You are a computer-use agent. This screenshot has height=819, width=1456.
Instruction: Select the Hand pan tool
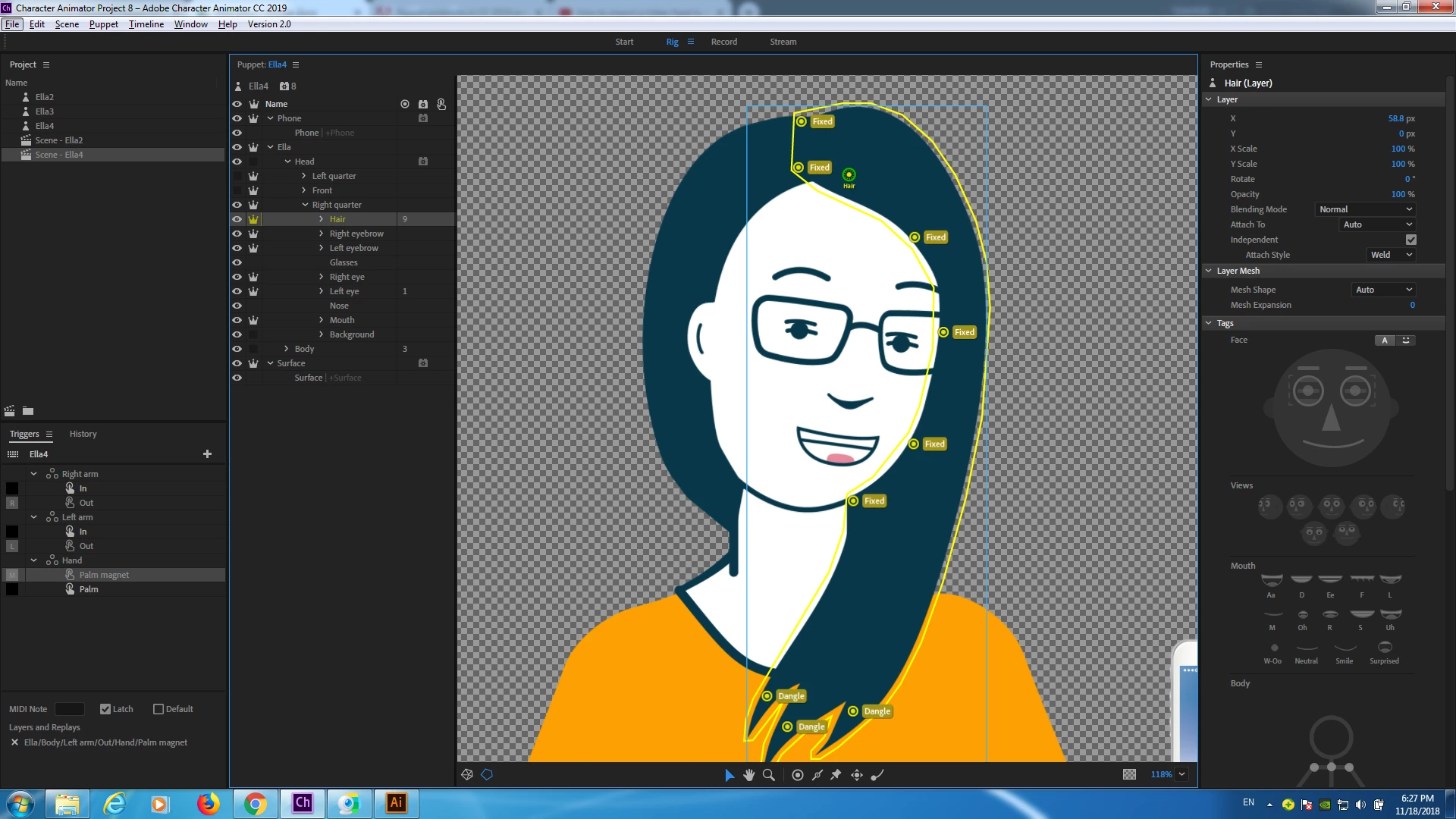[749, 774]
